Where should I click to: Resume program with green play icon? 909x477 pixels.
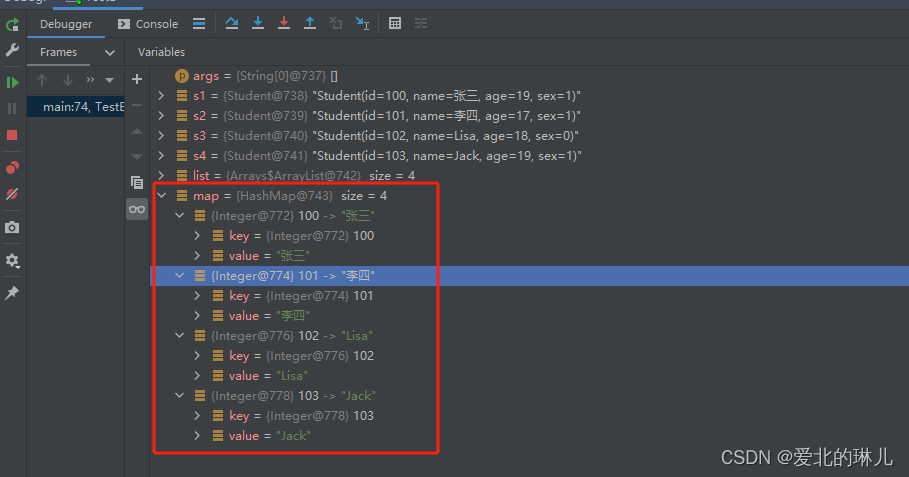(x=12, y=82)
